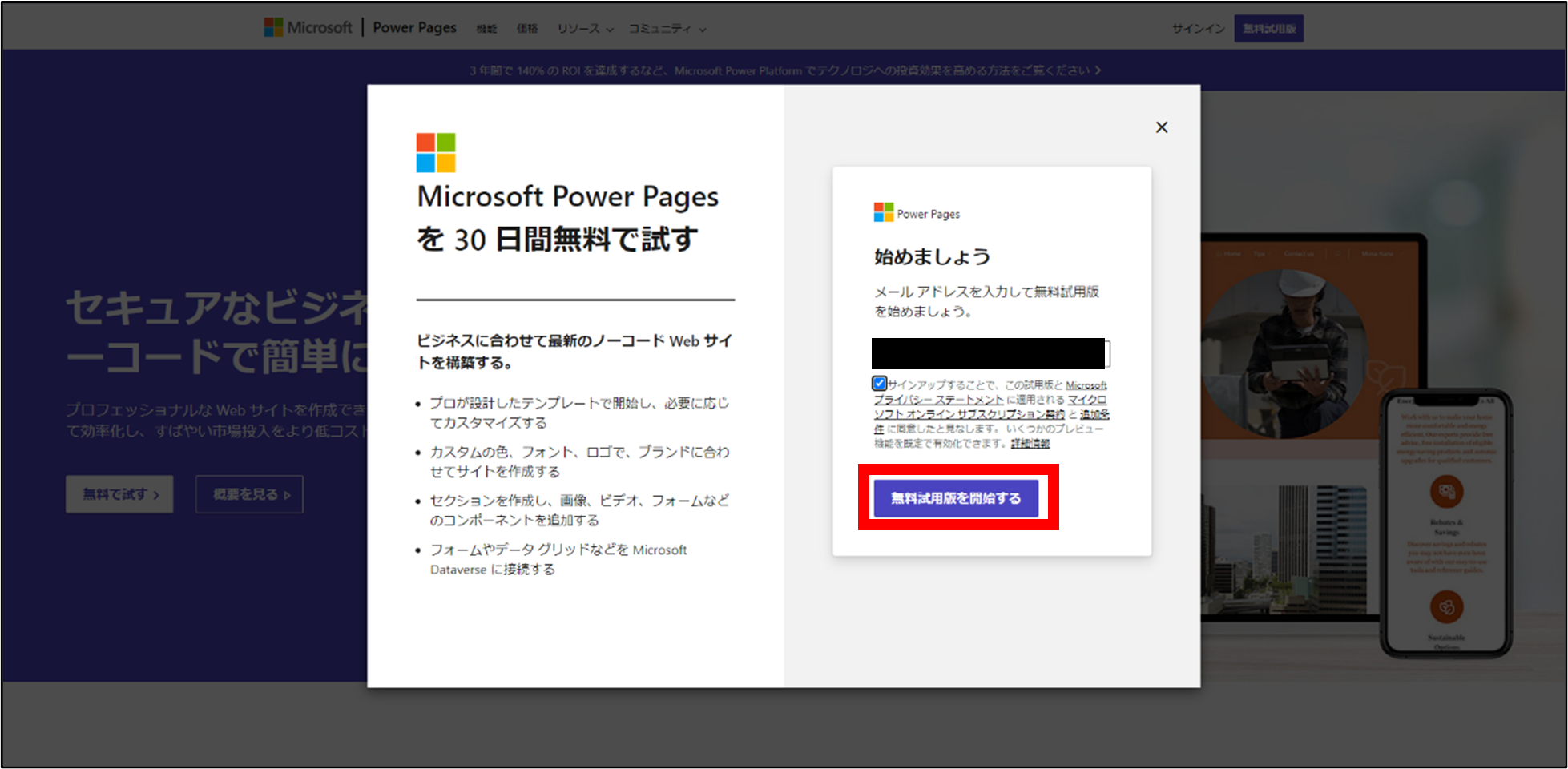Viewport: 1568px width, 769px height.
Task: Click the arrow on ROI banner
Action: tap(1098, 70)
